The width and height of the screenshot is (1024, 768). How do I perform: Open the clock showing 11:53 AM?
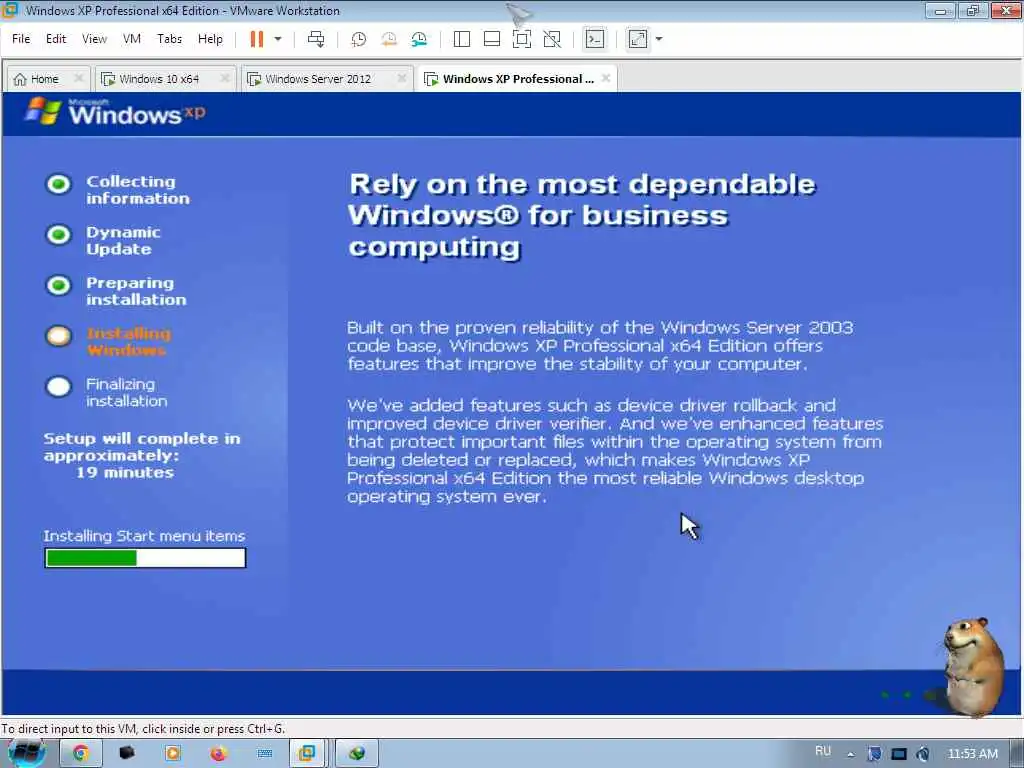[x=972, y=754]
